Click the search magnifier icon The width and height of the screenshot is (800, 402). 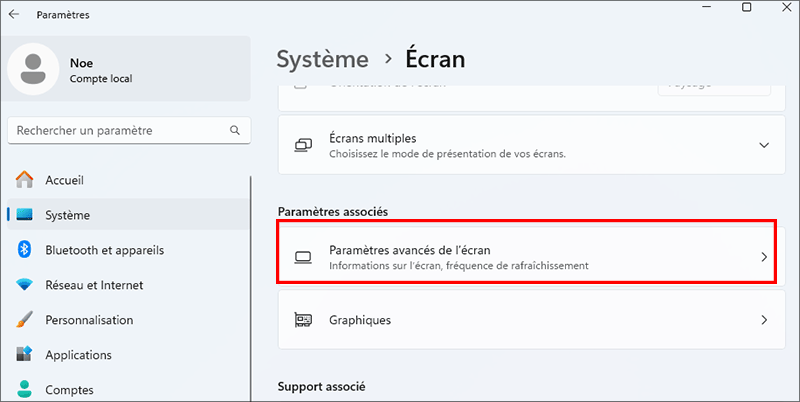coord(235,130)
